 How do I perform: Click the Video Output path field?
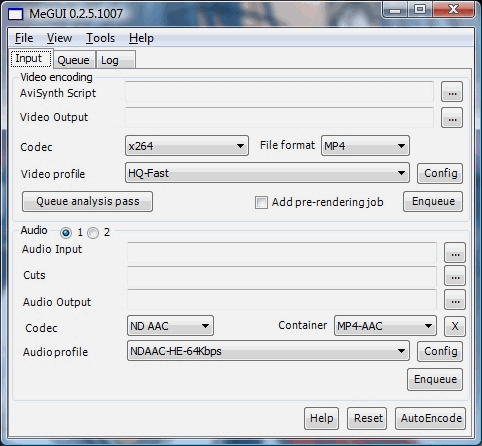(x=279, y=117)
